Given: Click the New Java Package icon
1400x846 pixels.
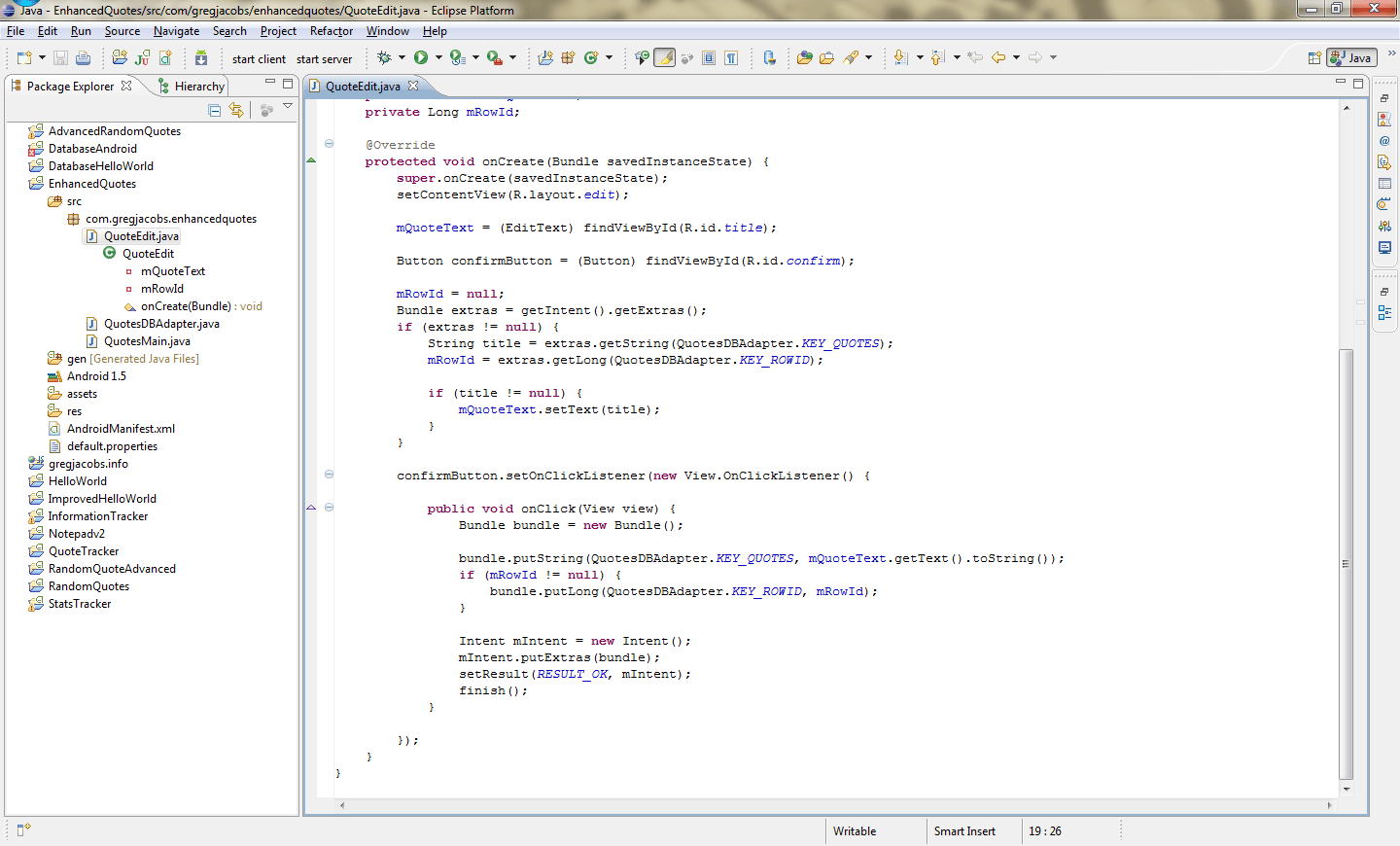Looking at the screenshot, I should (569, 58).
